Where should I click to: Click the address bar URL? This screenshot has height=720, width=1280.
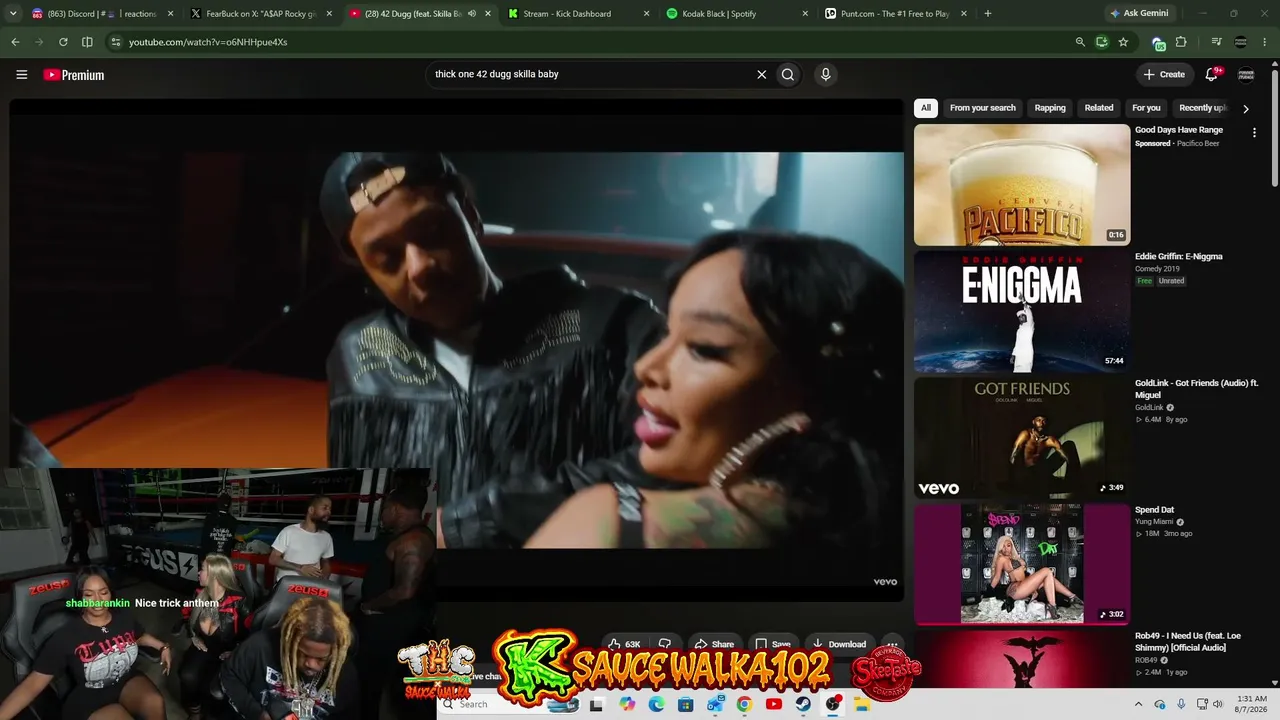pos(208,42)
